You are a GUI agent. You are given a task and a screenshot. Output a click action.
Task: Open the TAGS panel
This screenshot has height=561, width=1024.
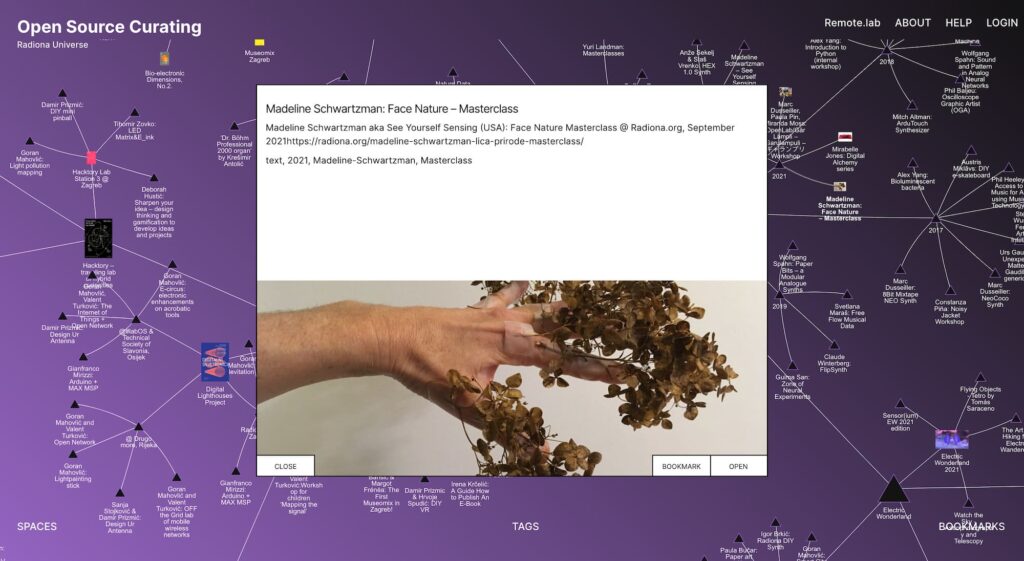526,526
